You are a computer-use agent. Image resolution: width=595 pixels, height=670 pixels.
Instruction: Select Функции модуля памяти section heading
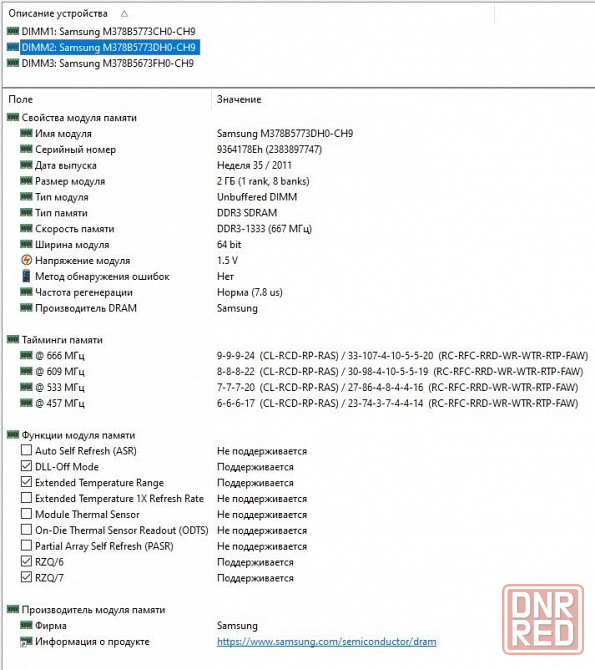[x=78, y=435]
